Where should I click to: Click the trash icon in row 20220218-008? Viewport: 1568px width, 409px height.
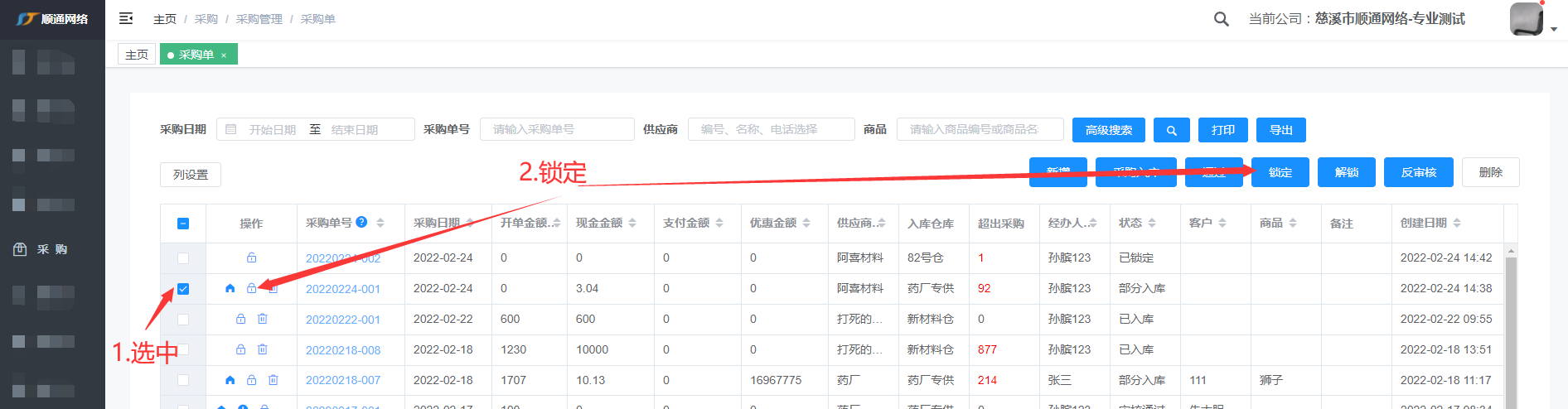(262, 349)
